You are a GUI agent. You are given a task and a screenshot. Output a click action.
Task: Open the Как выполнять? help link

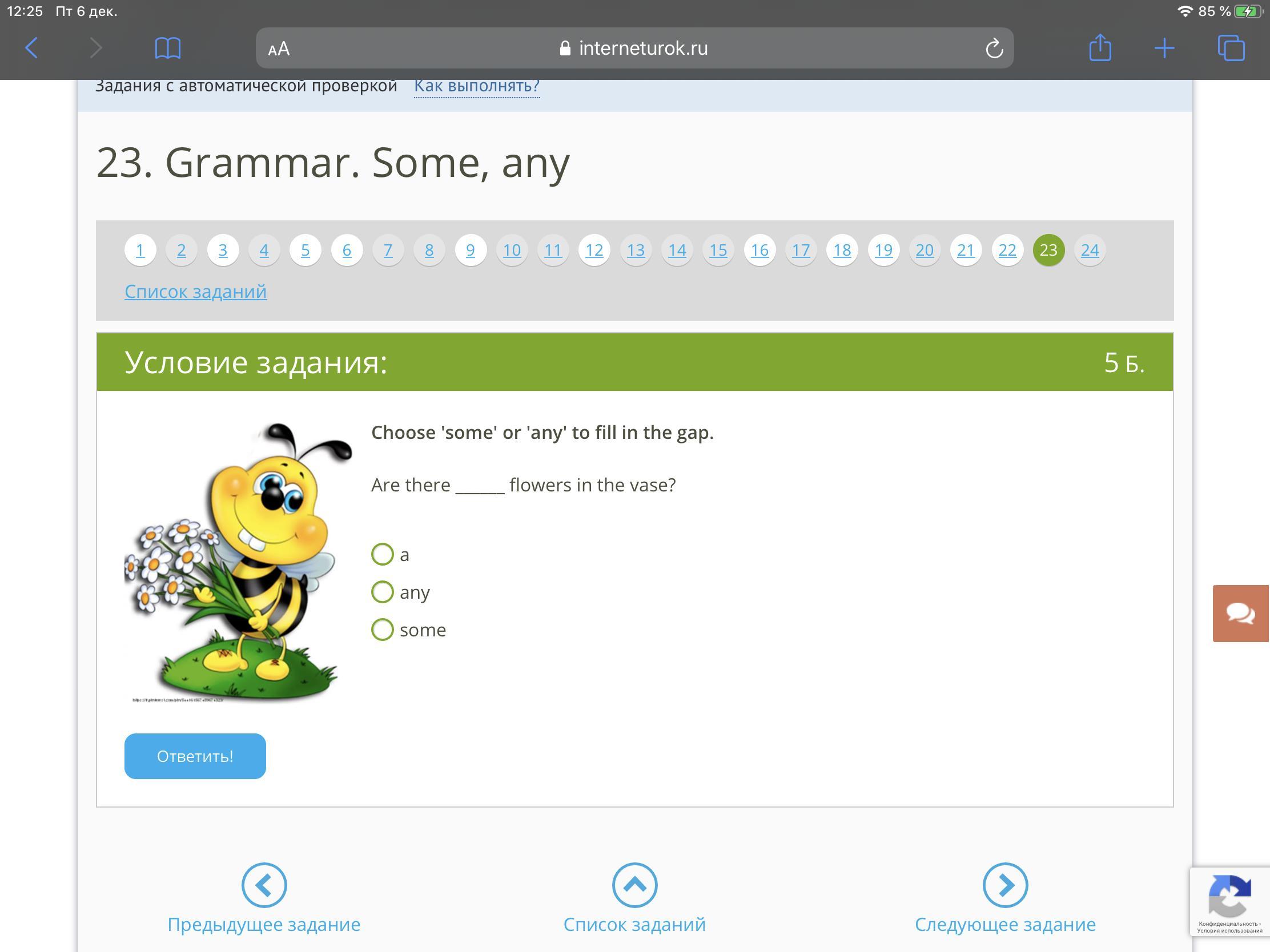(x=477, y=86)
